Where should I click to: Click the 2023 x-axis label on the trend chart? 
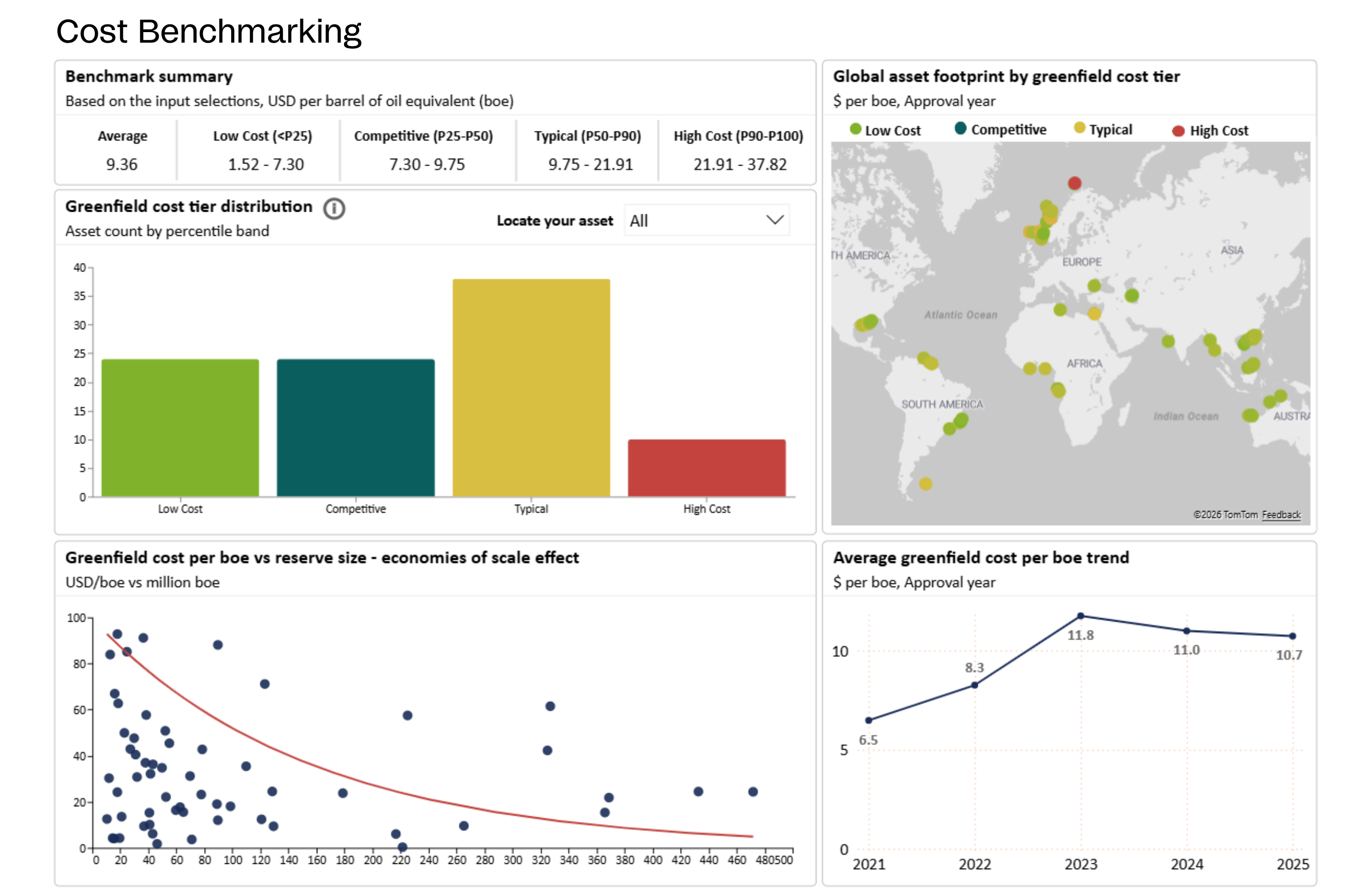tap(1080, 864)
